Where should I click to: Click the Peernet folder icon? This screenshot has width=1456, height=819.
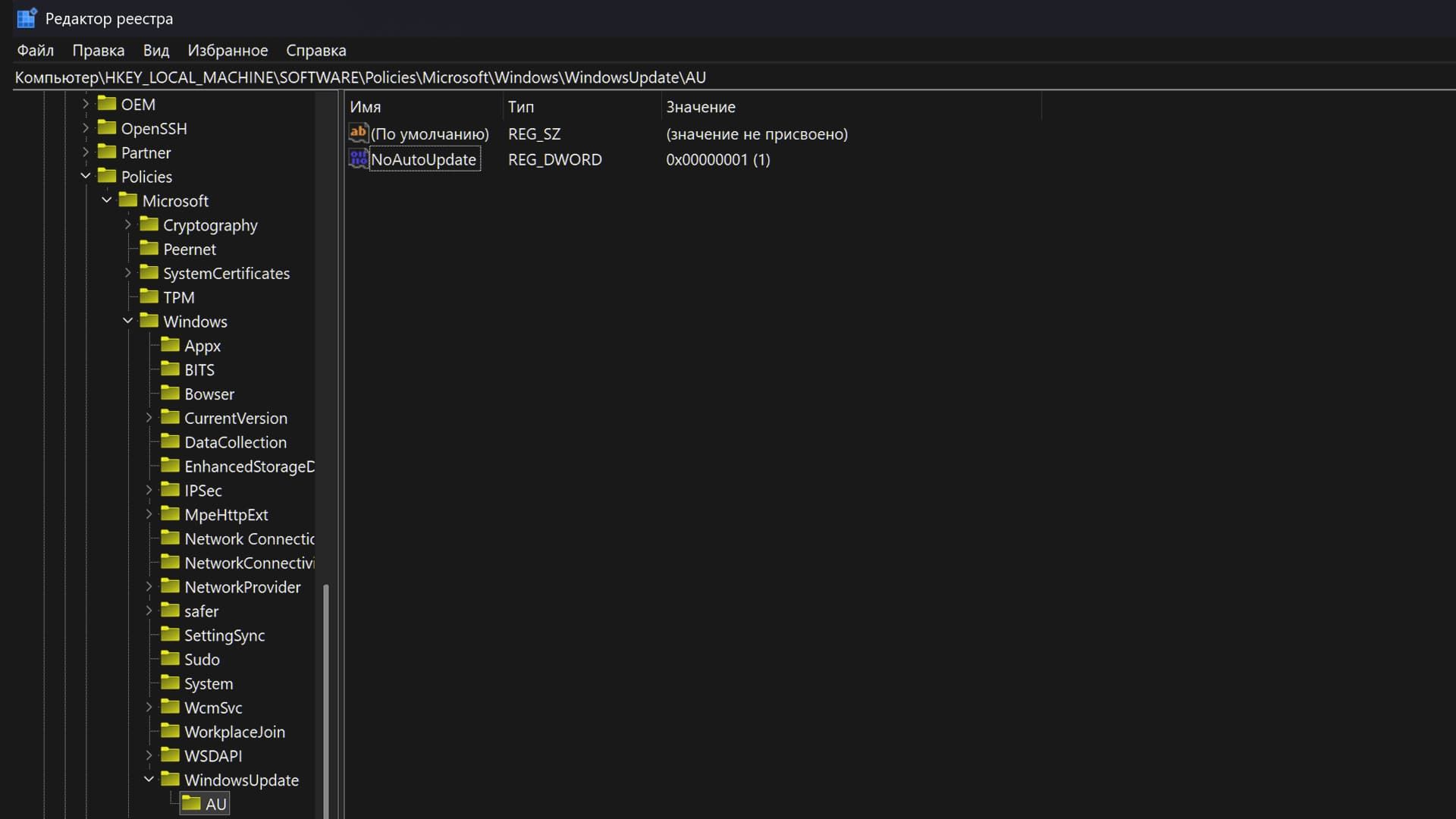[x=149, y=248]
